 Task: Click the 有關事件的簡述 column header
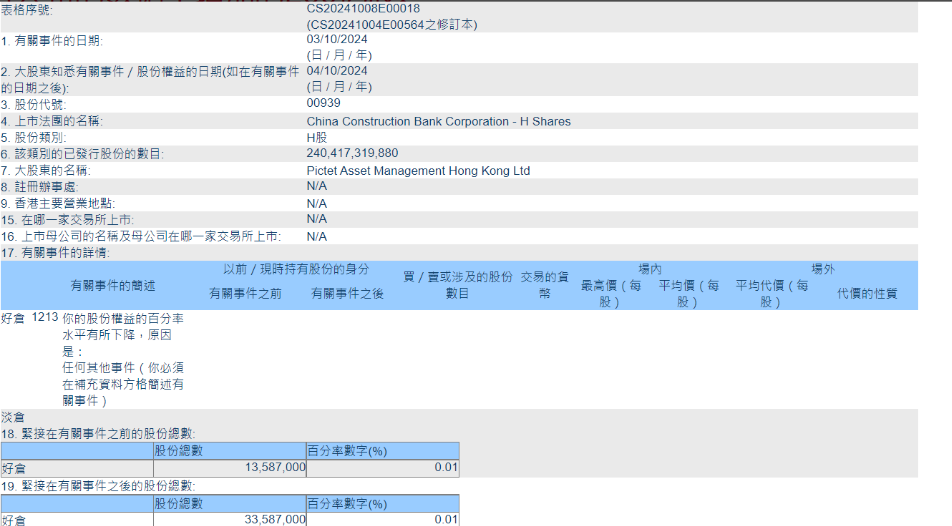pyautogui.click(x=113, y=286)
